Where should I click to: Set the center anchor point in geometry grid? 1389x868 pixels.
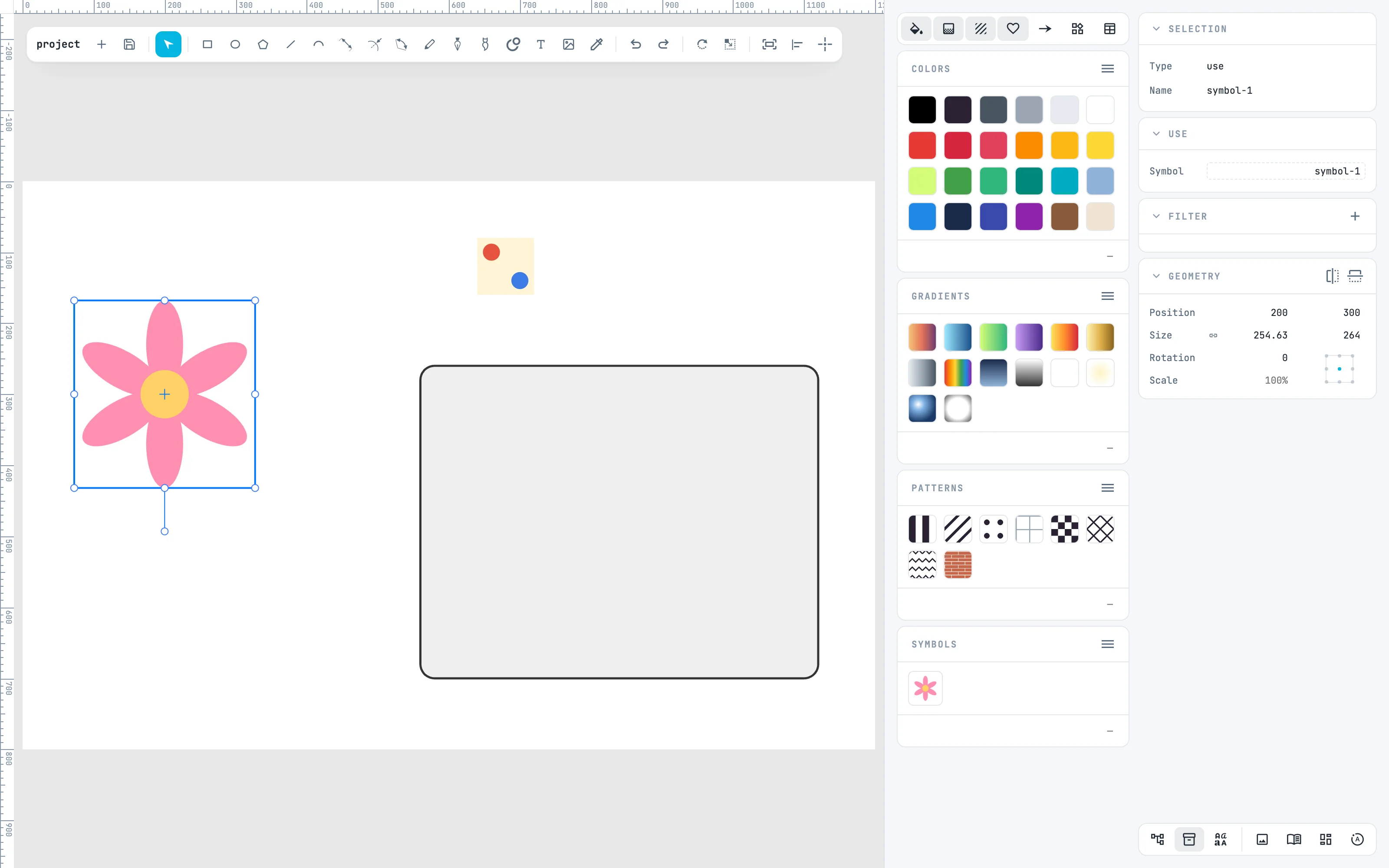[1339, 369]
